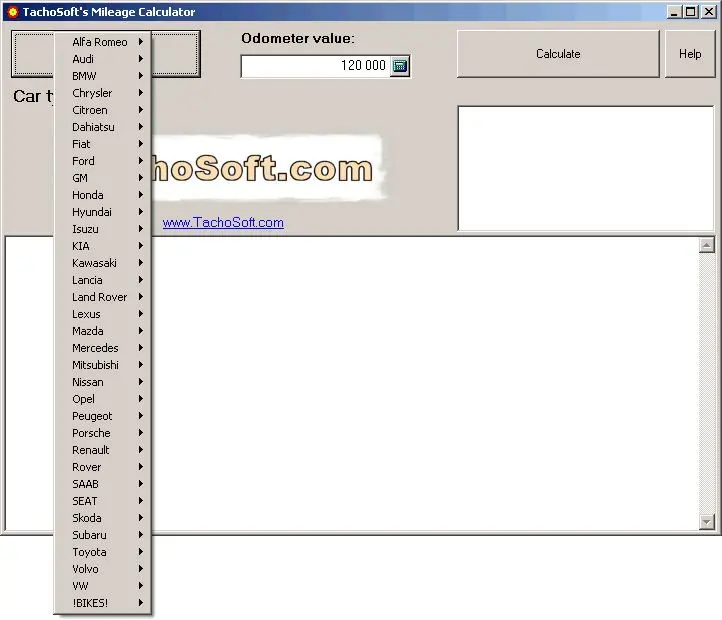722x620 pixels.
Task: Click the submenu arrow next to Ford
Action: (141, 161)
